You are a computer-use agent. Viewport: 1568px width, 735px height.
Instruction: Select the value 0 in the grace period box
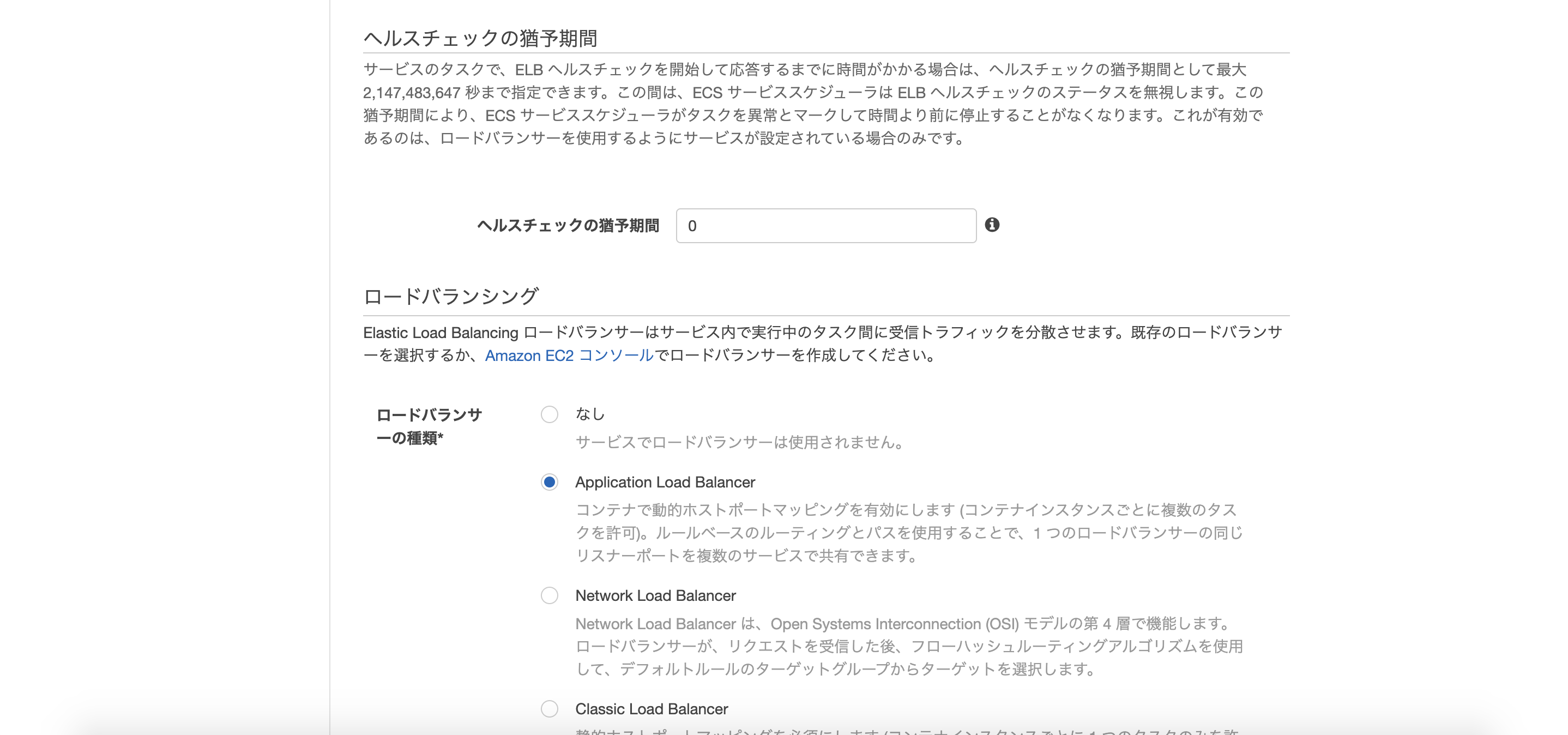[691, 225]
